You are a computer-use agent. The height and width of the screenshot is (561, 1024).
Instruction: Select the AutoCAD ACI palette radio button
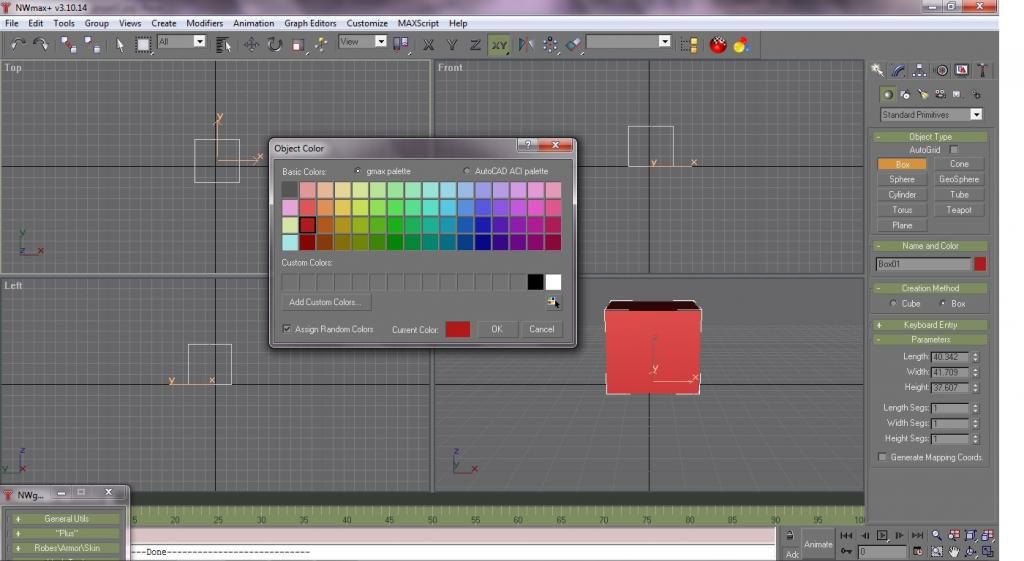pyautogui.click(x=467, y=171)
